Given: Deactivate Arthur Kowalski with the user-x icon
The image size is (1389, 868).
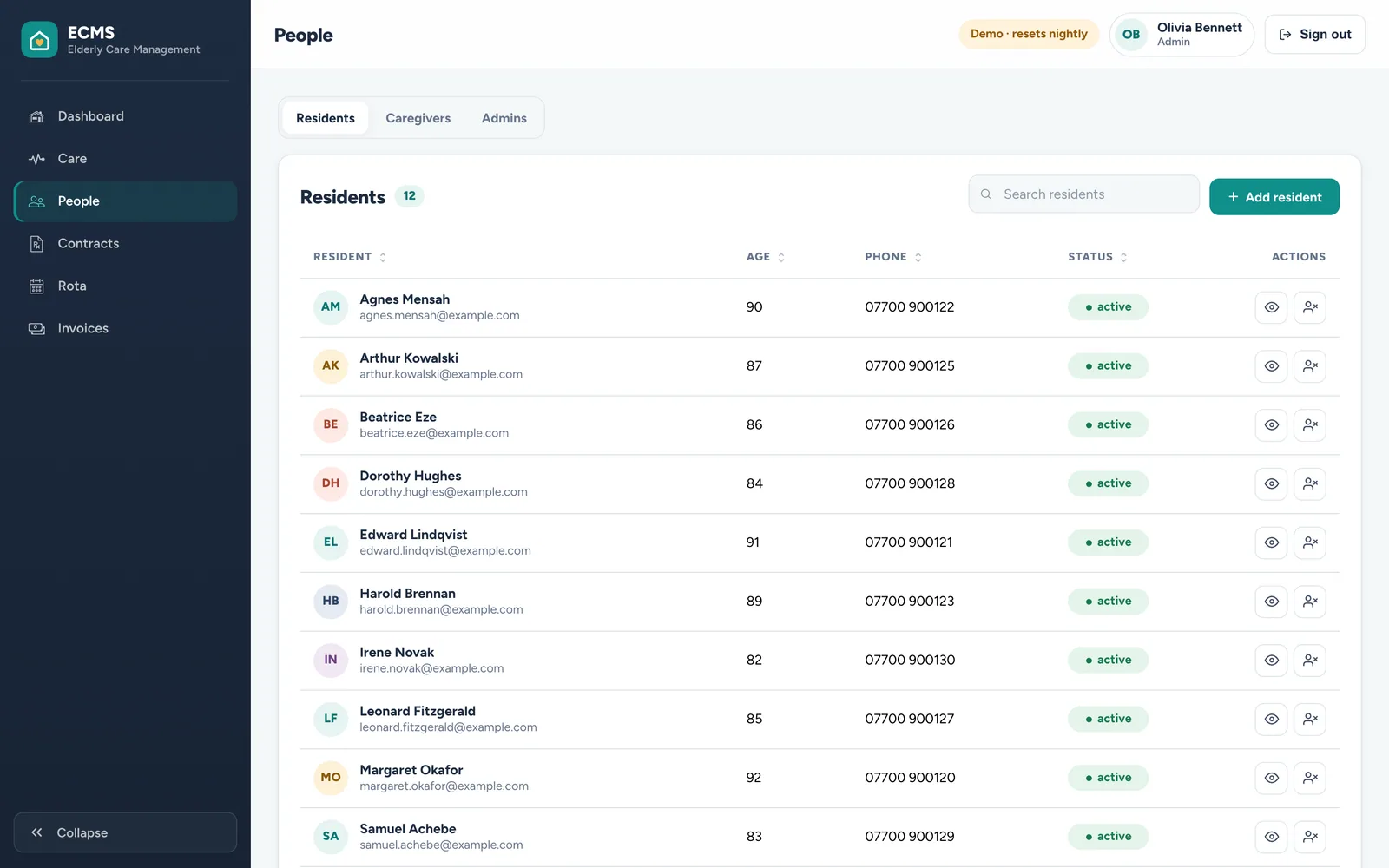Looking at the screenshot, I should (1310, 366).
